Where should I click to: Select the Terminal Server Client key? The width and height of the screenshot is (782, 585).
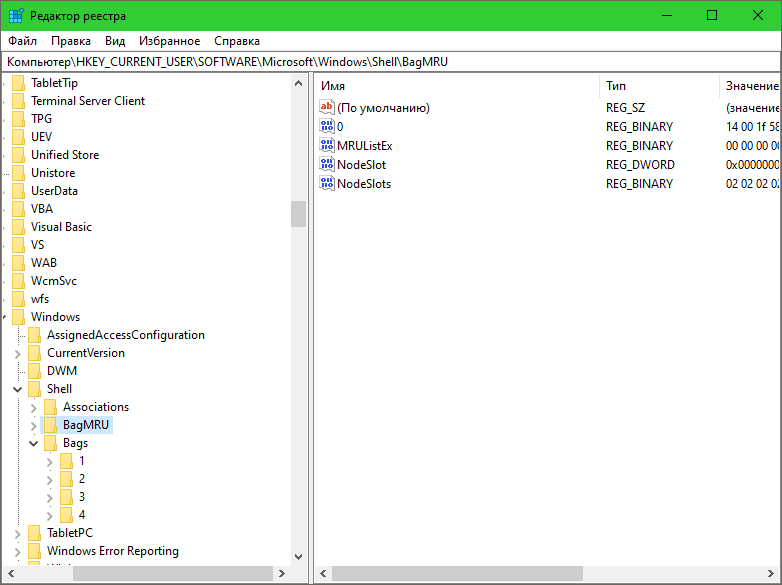(x=88, y=101)
